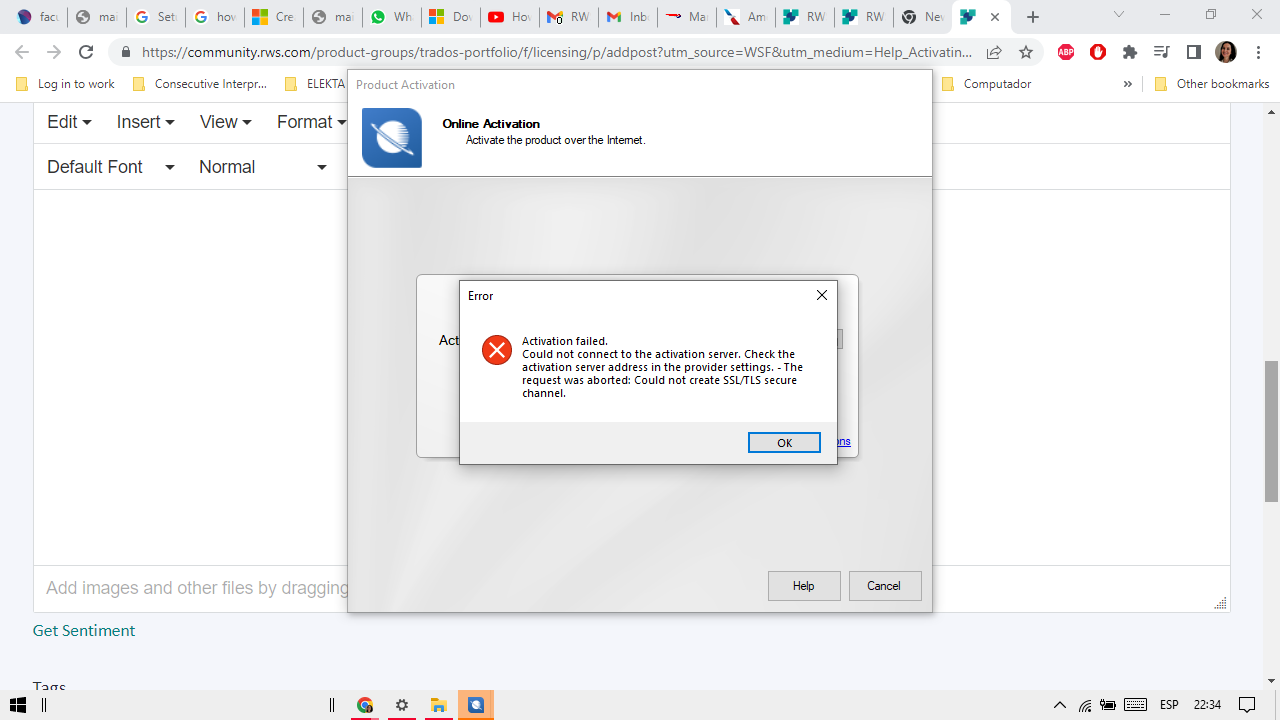Open the Windows Start menu

15,705
